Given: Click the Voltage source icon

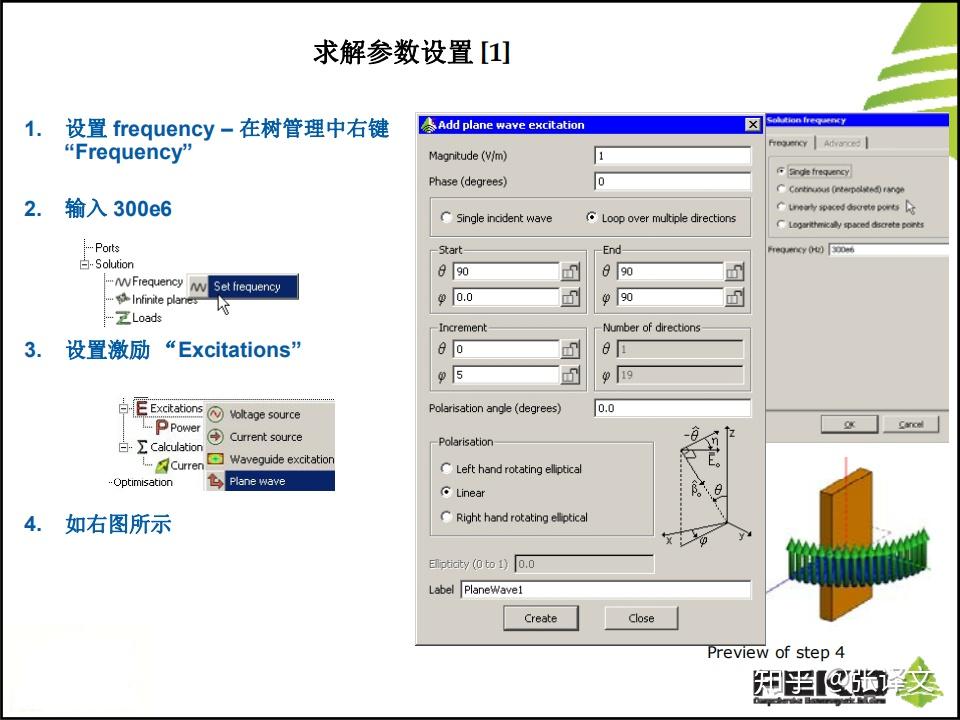Looking at the screenshot, I should coord(215,412).
